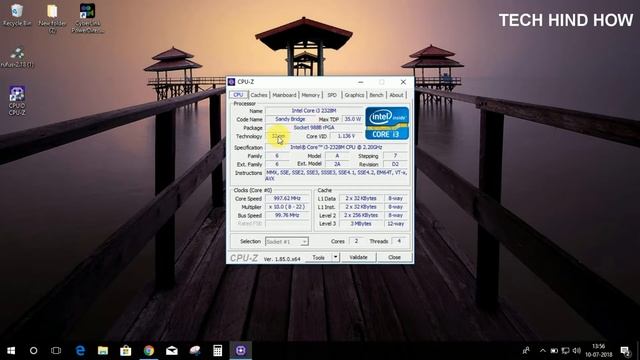Switch to the CPU tab

click(x=238, y=95)
